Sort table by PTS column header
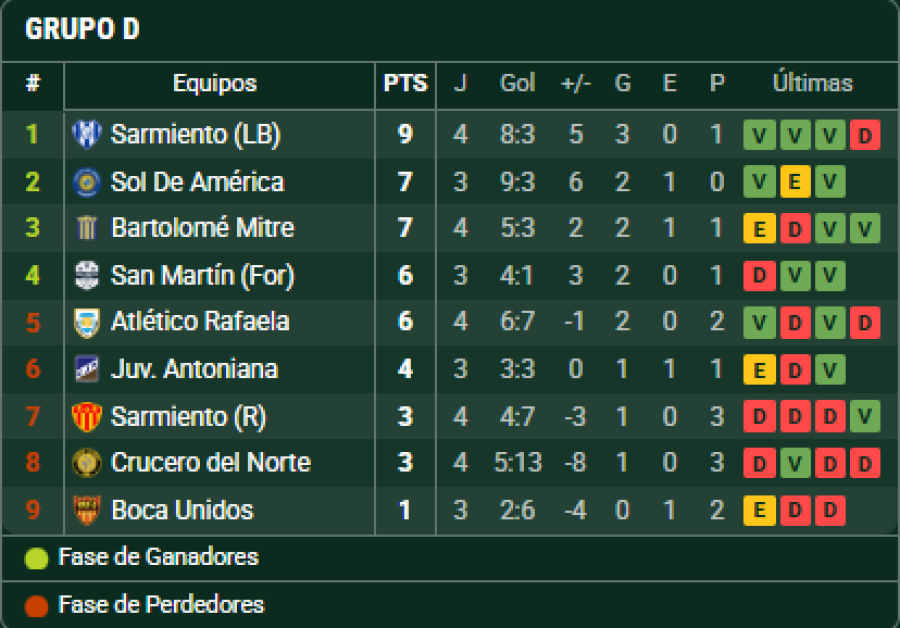Image resolution: width=900 pixels, height=628 pixels. 405,84
